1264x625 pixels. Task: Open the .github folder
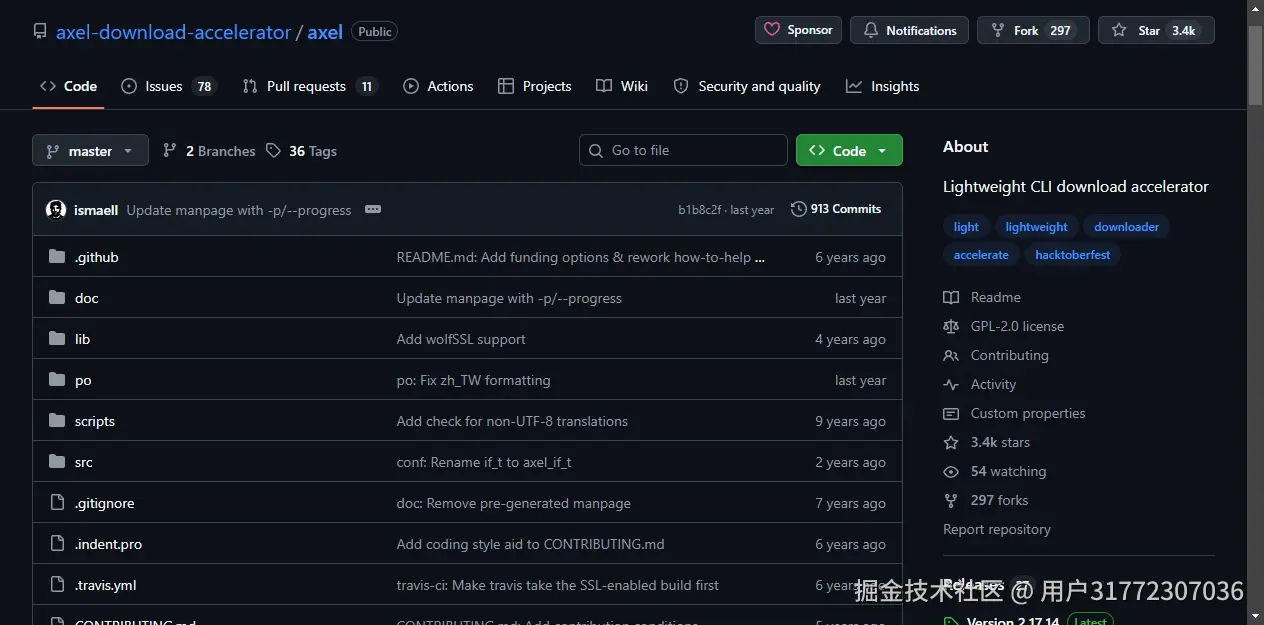(97, 257)
